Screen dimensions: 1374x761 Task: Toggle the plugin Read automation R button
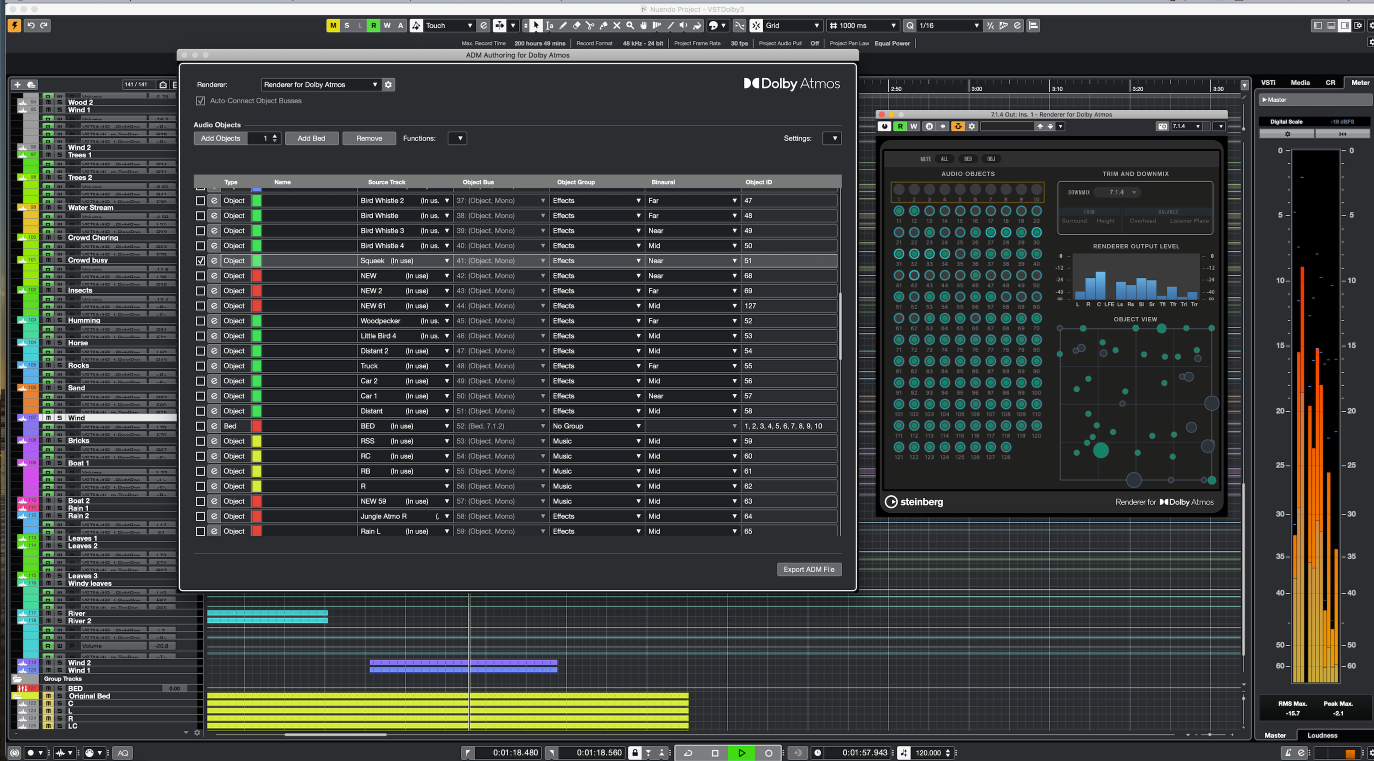[900, 126]
